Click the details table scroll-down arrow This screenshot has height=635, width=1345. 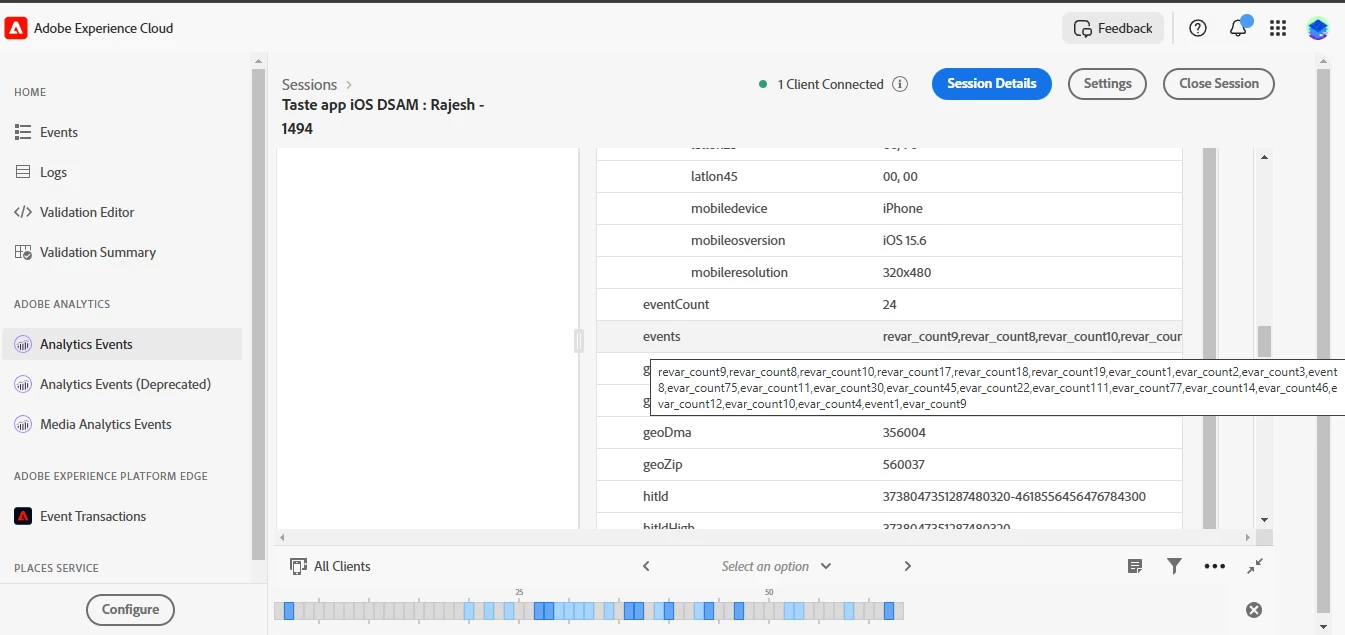[1265, 520]
